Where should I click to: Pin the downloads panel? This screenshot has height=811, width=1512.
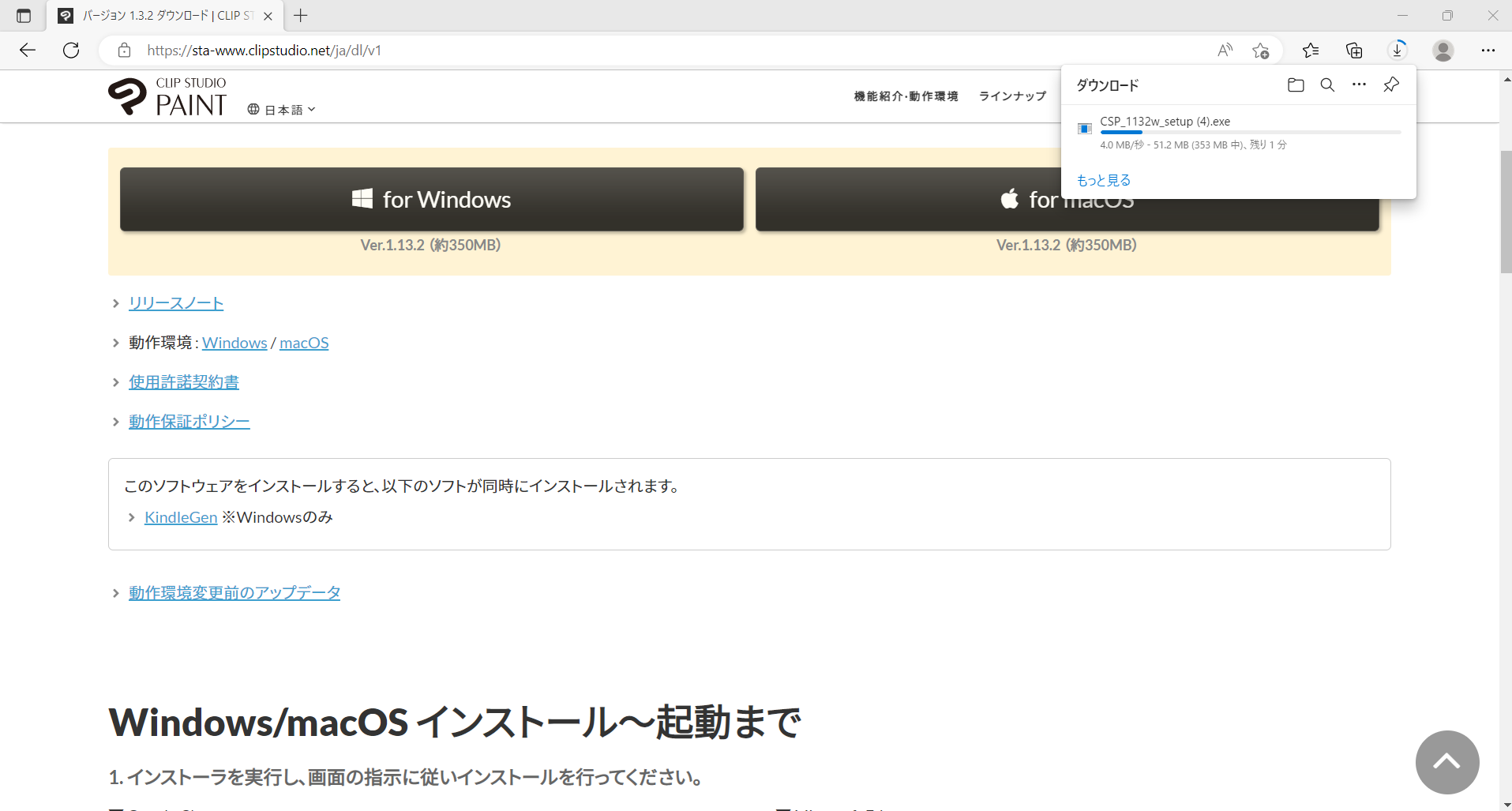(x=1391, y=85)
